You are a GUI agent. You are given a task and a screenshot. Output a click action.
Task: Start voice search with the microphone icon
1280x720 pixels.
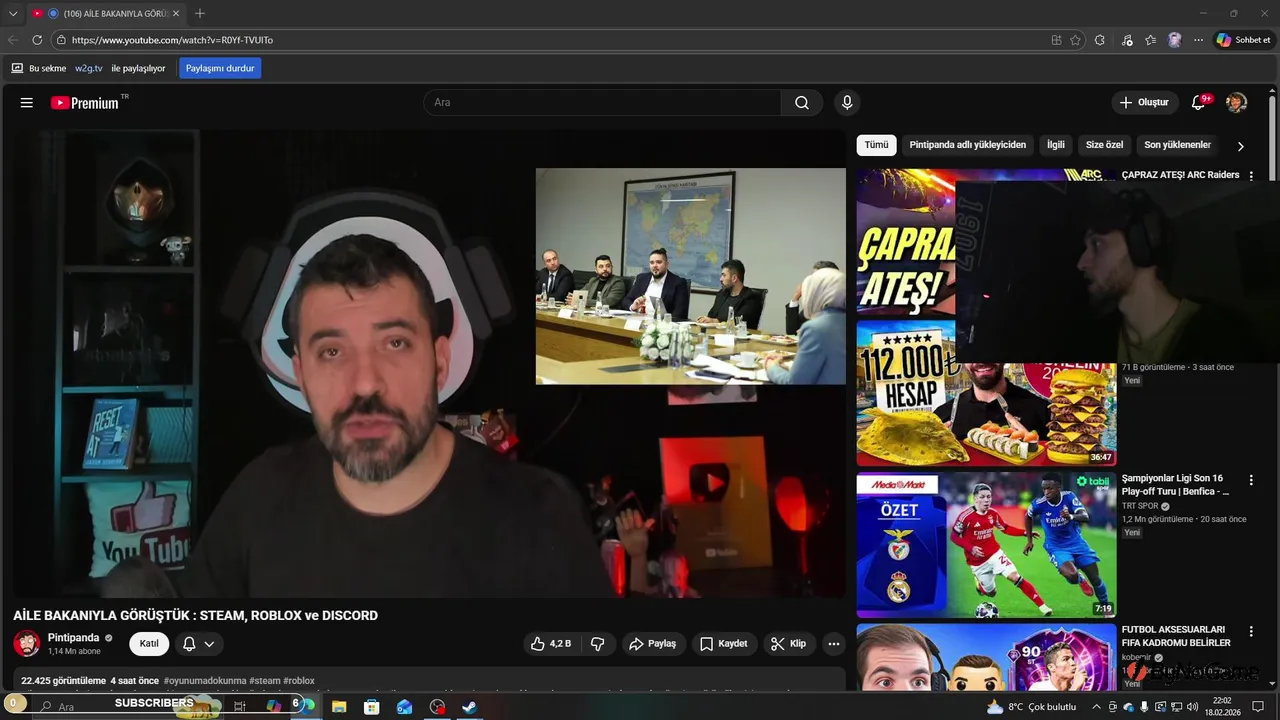click(x=847, y=102)
